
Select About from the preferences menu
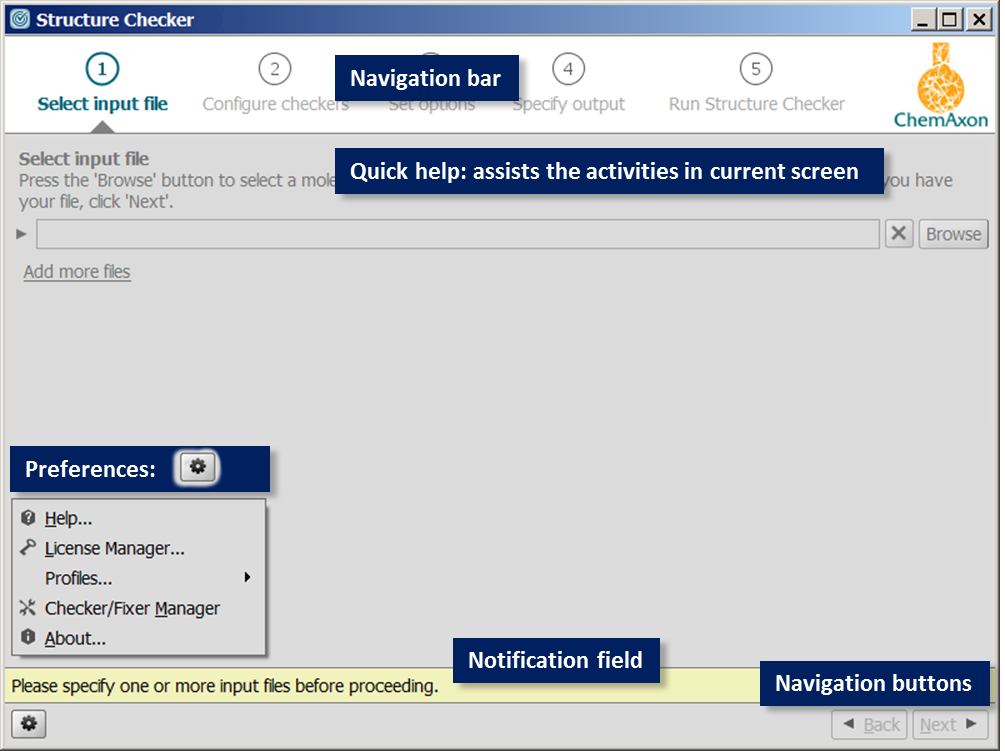point(75,638)
